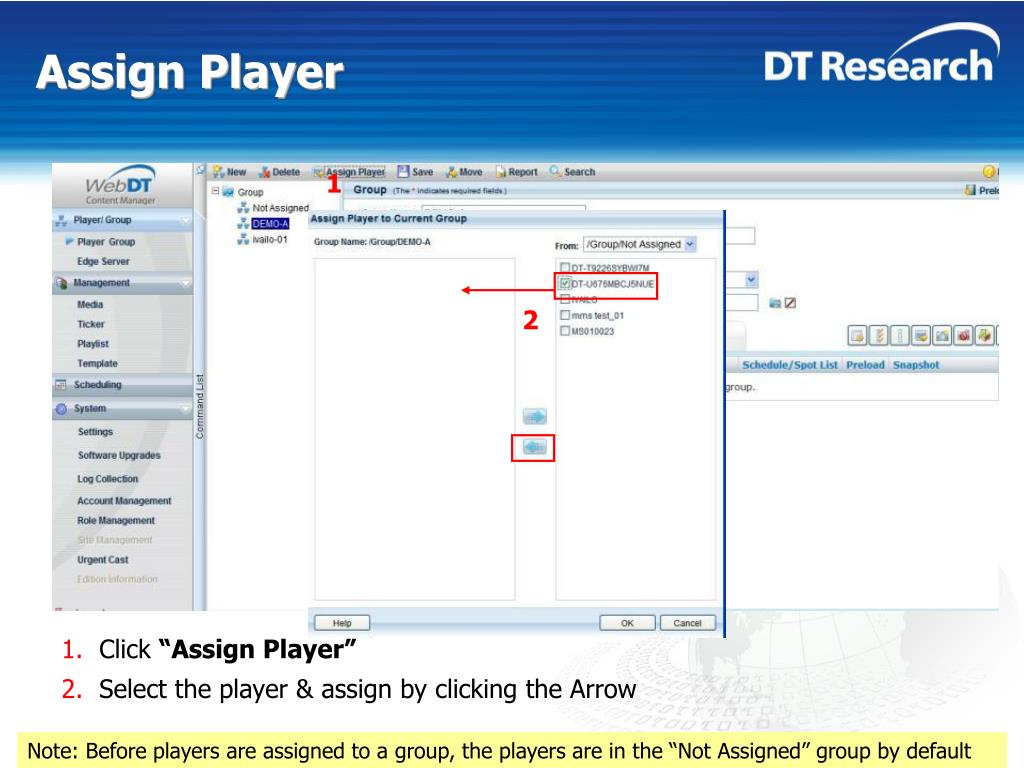Check the MS010023 player checkbox
1024x768 pixels.
click(x=565, y=331)
